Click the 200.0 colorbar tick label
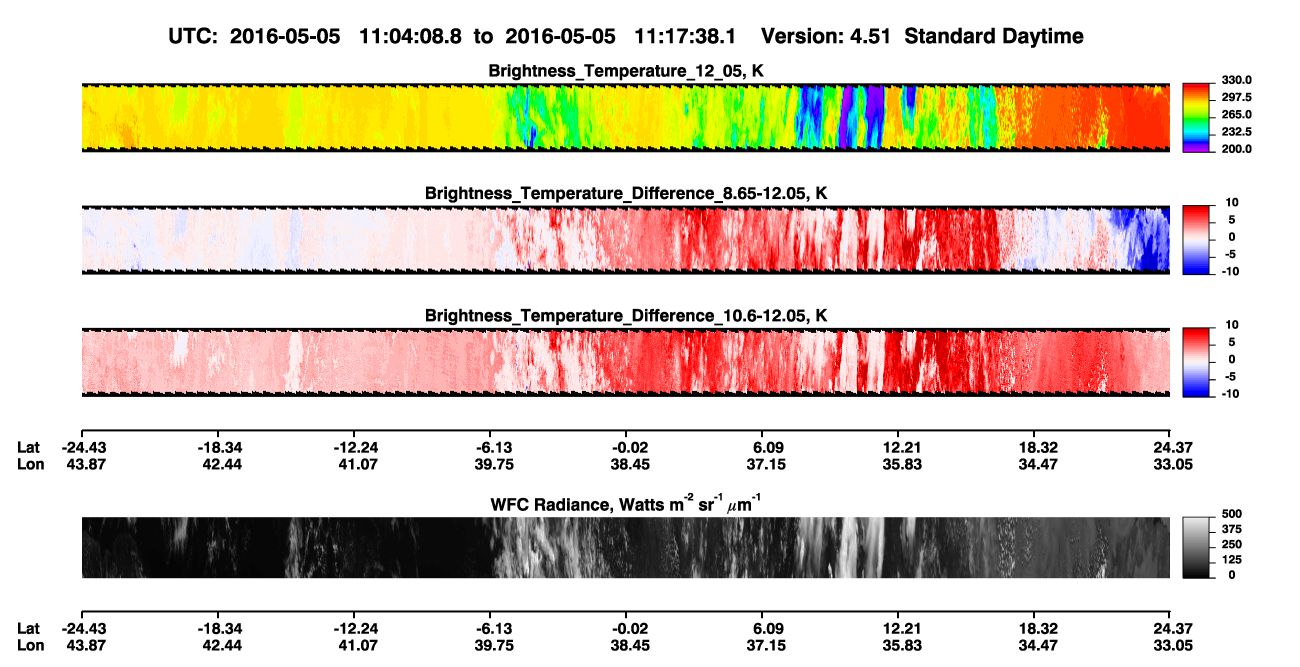This screenshot has height=667, width=1300. click(x=1236, y=149)
